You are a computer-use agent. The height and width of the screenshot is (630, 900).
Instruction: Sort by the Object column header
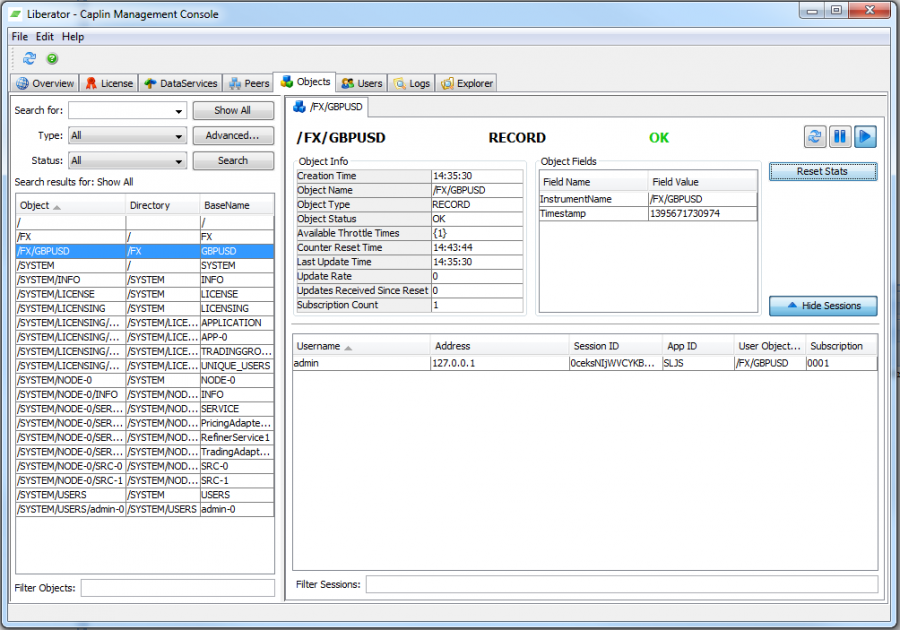(x=71, y=205)
